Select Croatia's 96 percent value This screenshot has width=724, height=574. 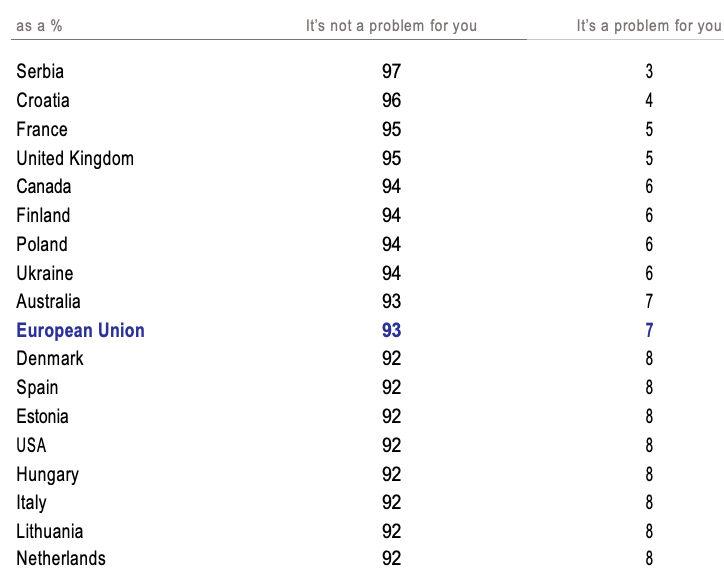pos(391,101)
